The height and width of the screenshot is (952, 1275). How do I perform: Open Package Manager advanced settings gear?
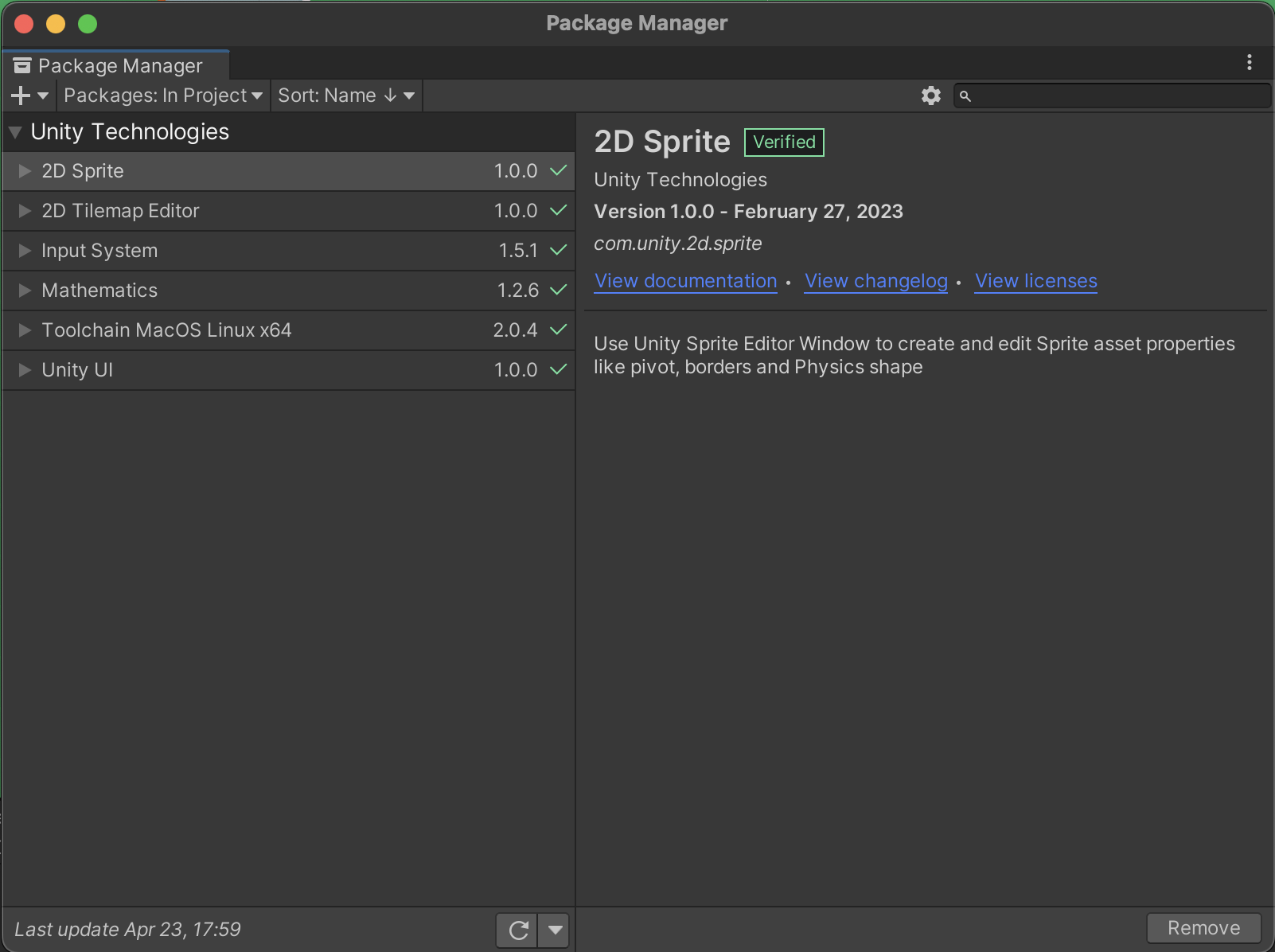coord(930,96)
